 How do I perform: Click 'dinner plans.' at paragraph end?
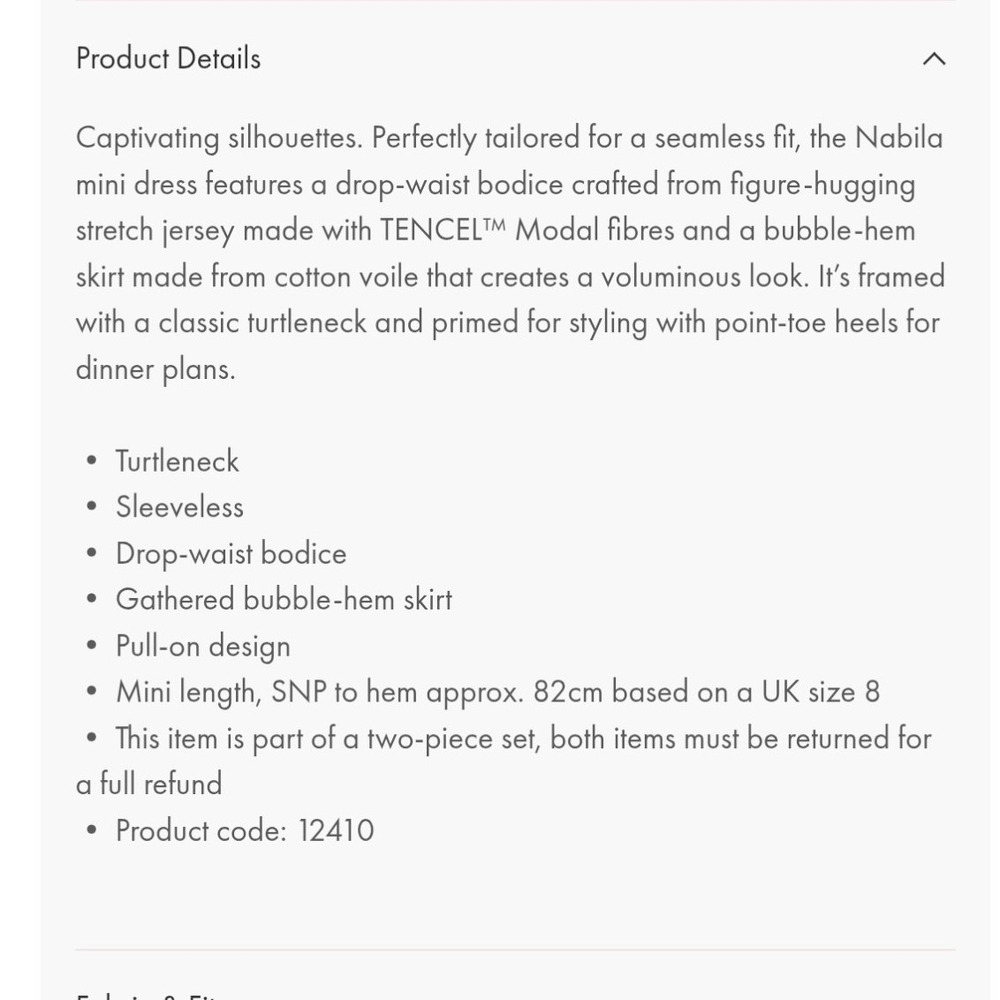156,369
